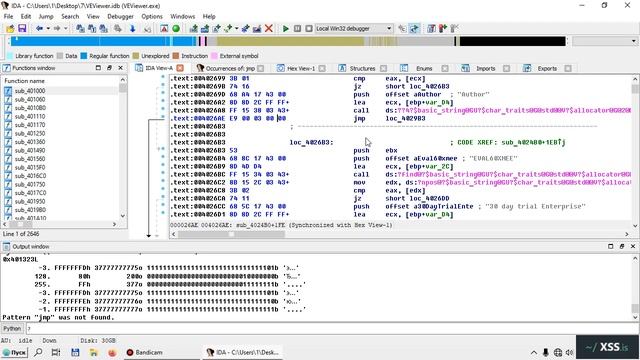Click the 'offset aAuthor' operand
The image size is (640, 360).
coord(413,94)
